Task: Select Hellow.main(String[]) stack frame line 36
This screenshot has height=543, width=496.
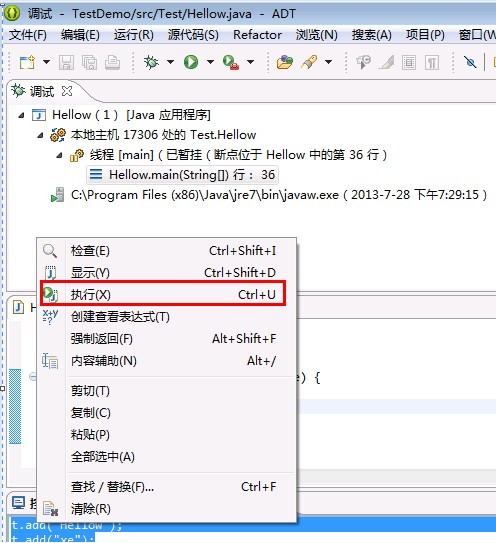Action: click(x=183, y=175)
